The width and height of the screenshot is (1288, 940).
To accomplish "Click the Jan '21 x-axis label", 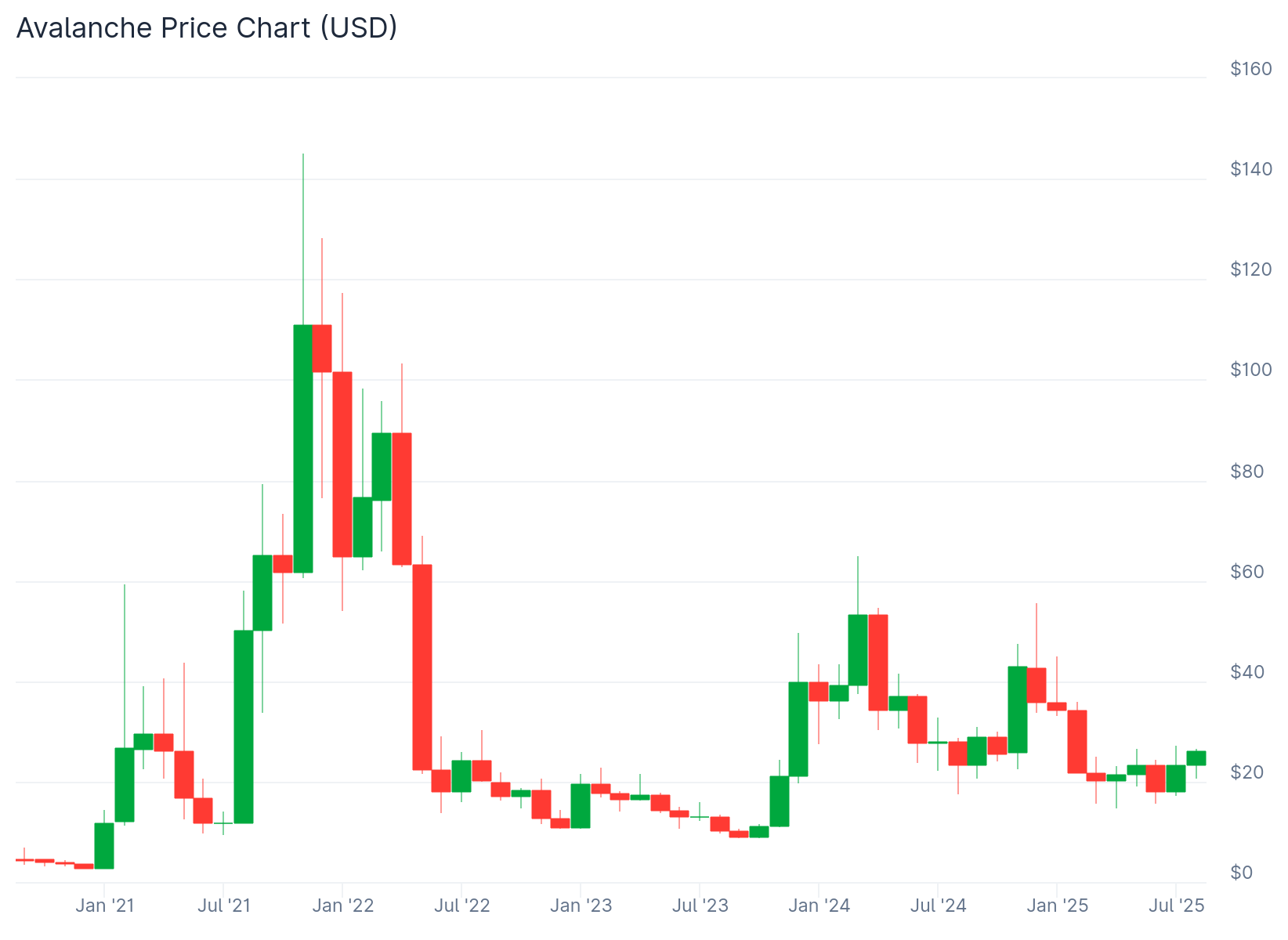I will coord(105,906).
